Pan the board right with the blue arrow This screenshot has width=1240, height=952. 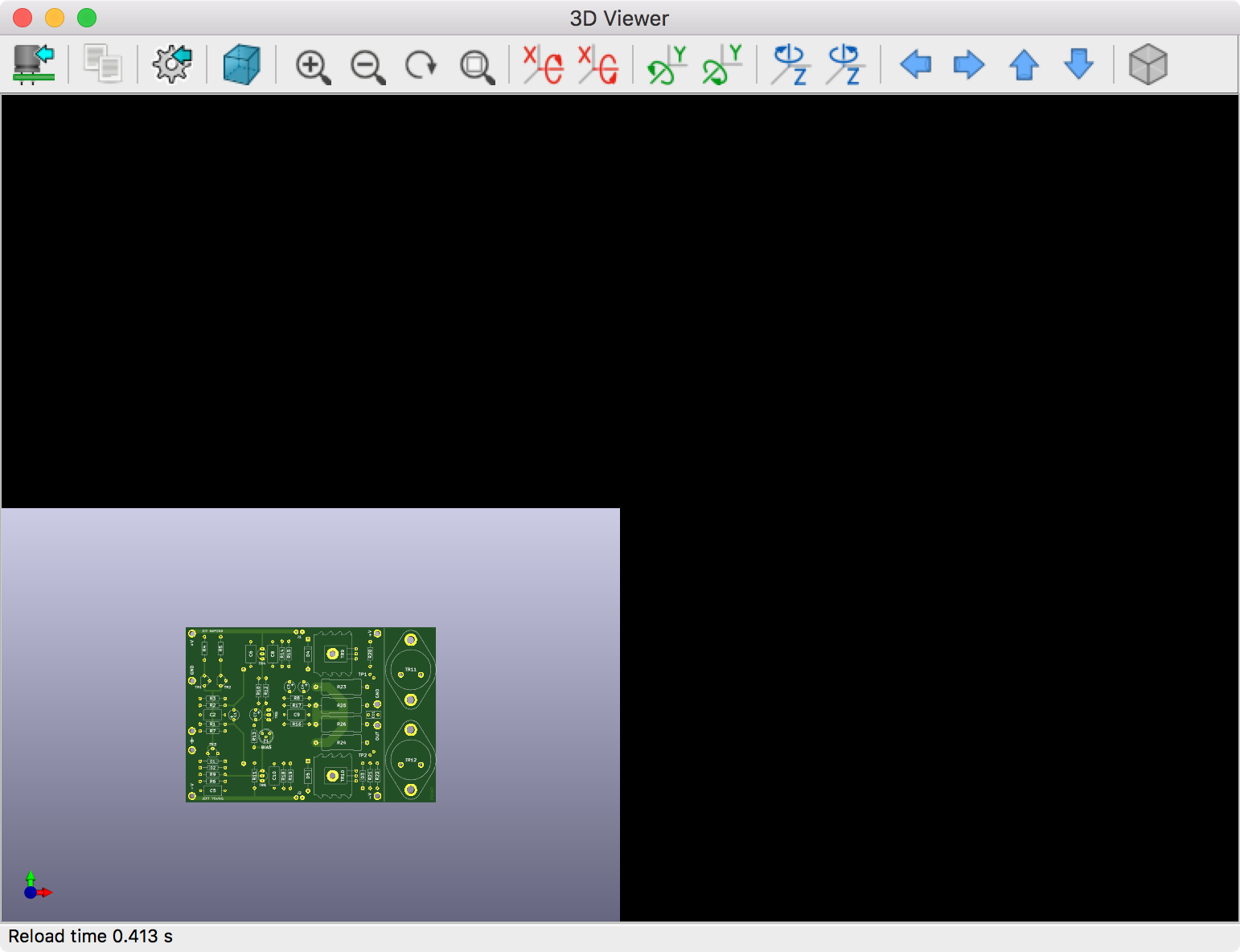click(x=969, y=64)
